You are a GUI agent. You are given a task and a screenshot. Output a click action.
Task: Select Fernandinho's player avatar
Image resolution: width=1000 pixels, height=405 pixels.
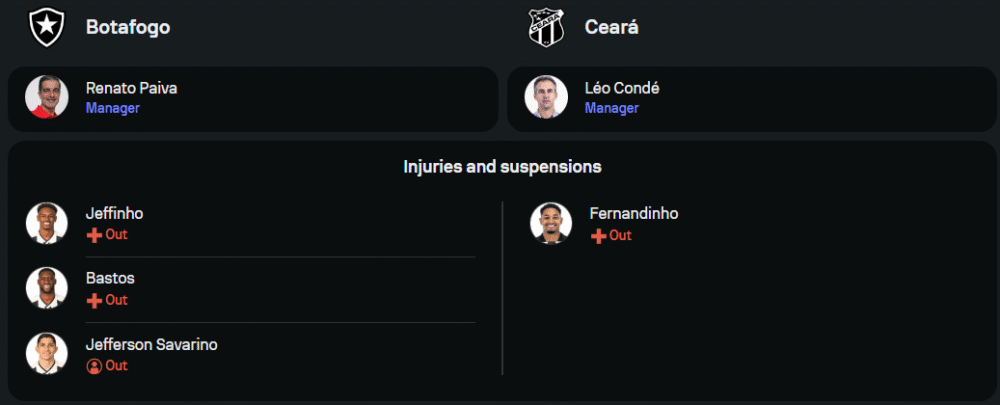pos(551,223)
